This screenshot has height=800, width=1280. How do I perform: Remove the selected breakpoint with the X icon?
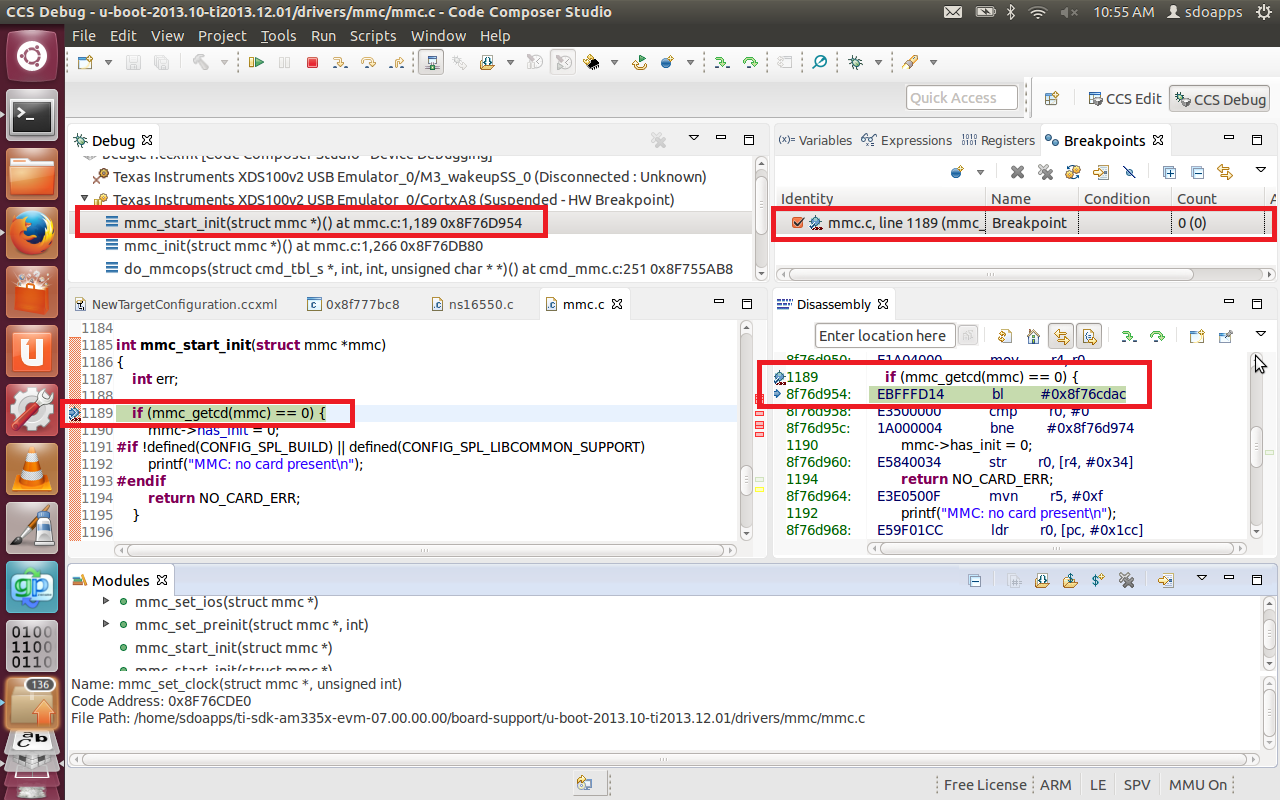pos(1017,172)
